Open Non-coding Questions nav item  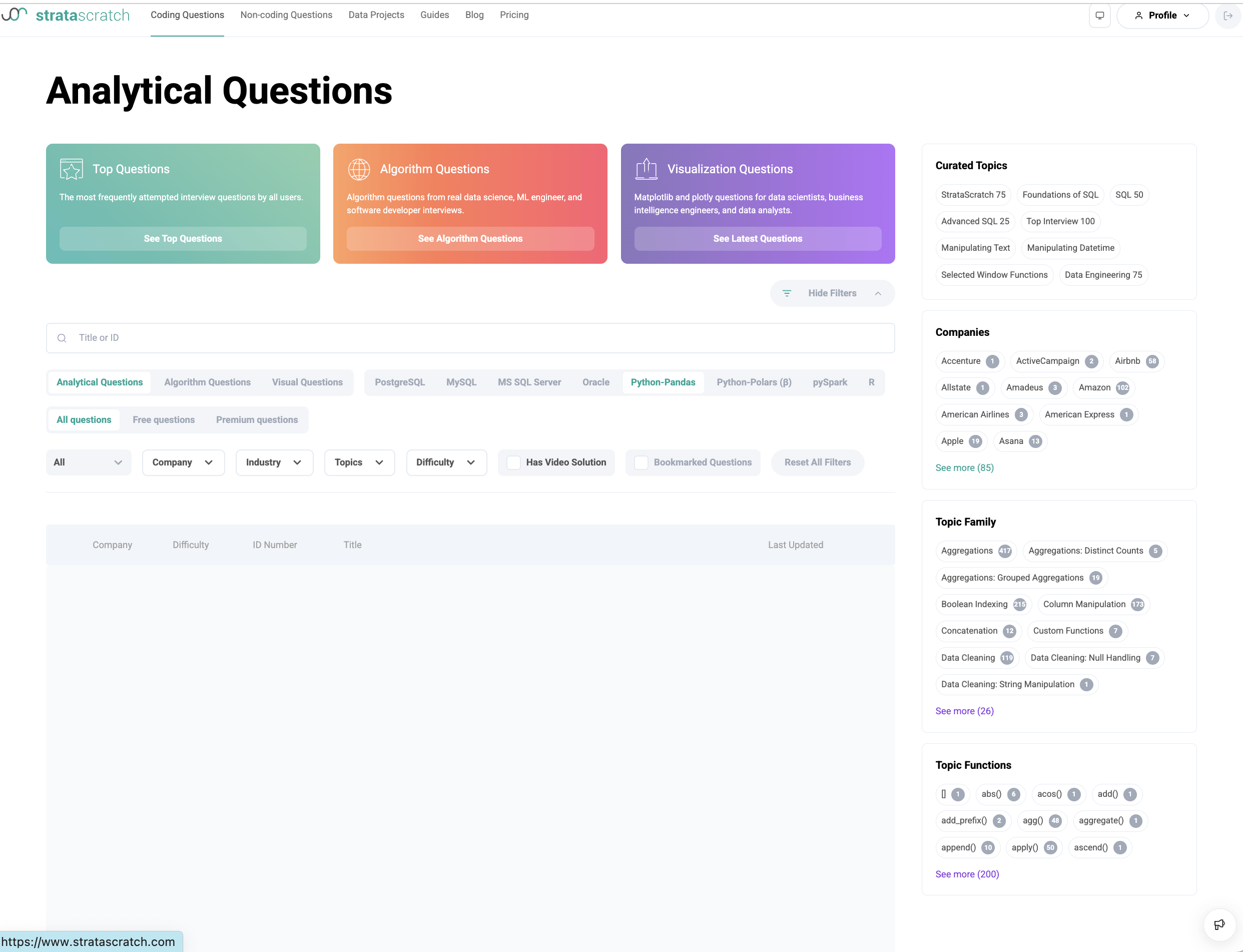[286, 15]
